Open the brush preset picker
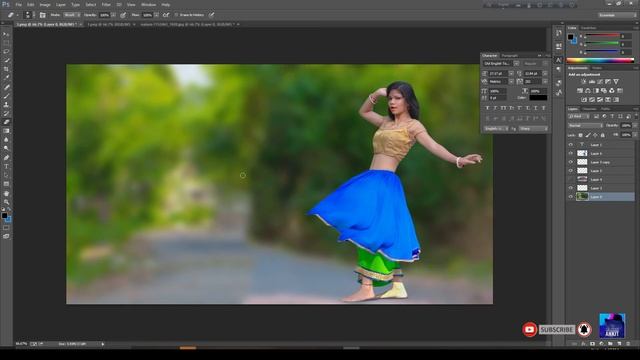The image size is (640, 360). pyautogui.click(x=28, y=15)
